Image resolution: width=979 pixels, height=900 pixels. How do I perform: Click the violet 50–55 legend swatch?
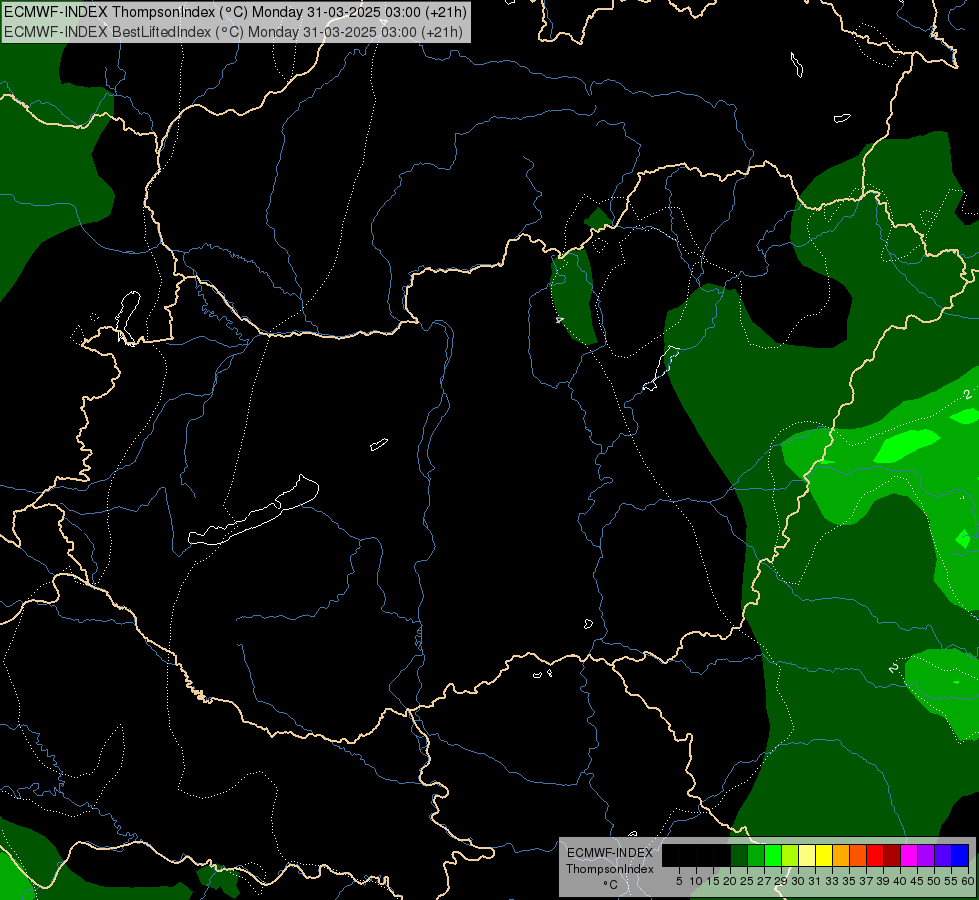(943, 855)
